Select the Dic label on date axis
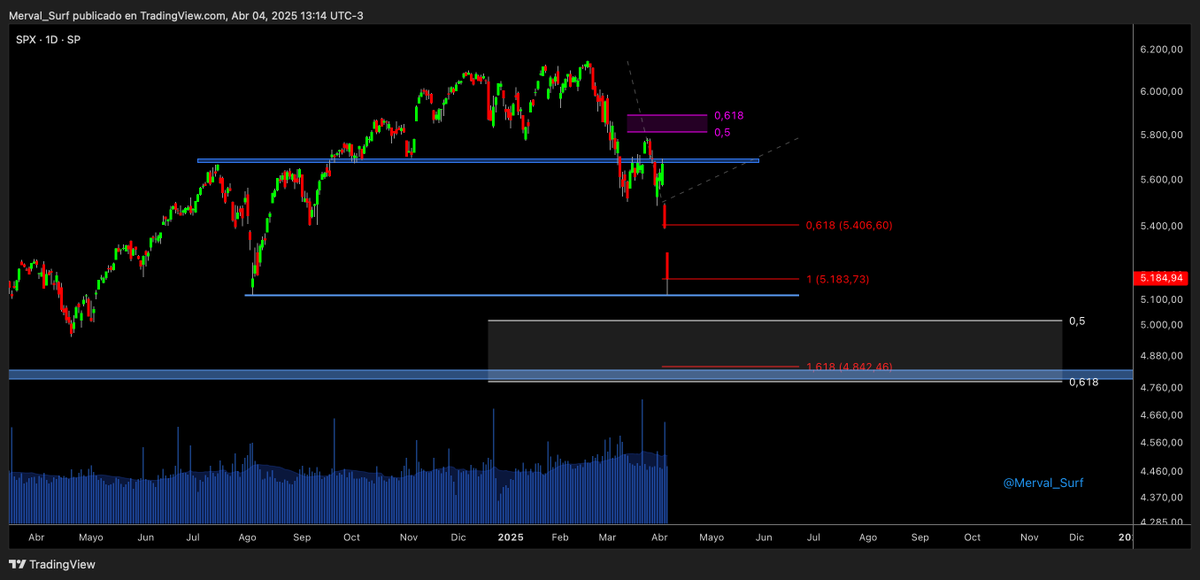The width and height of the screenshot is (1200, 580). coord(458,537)
